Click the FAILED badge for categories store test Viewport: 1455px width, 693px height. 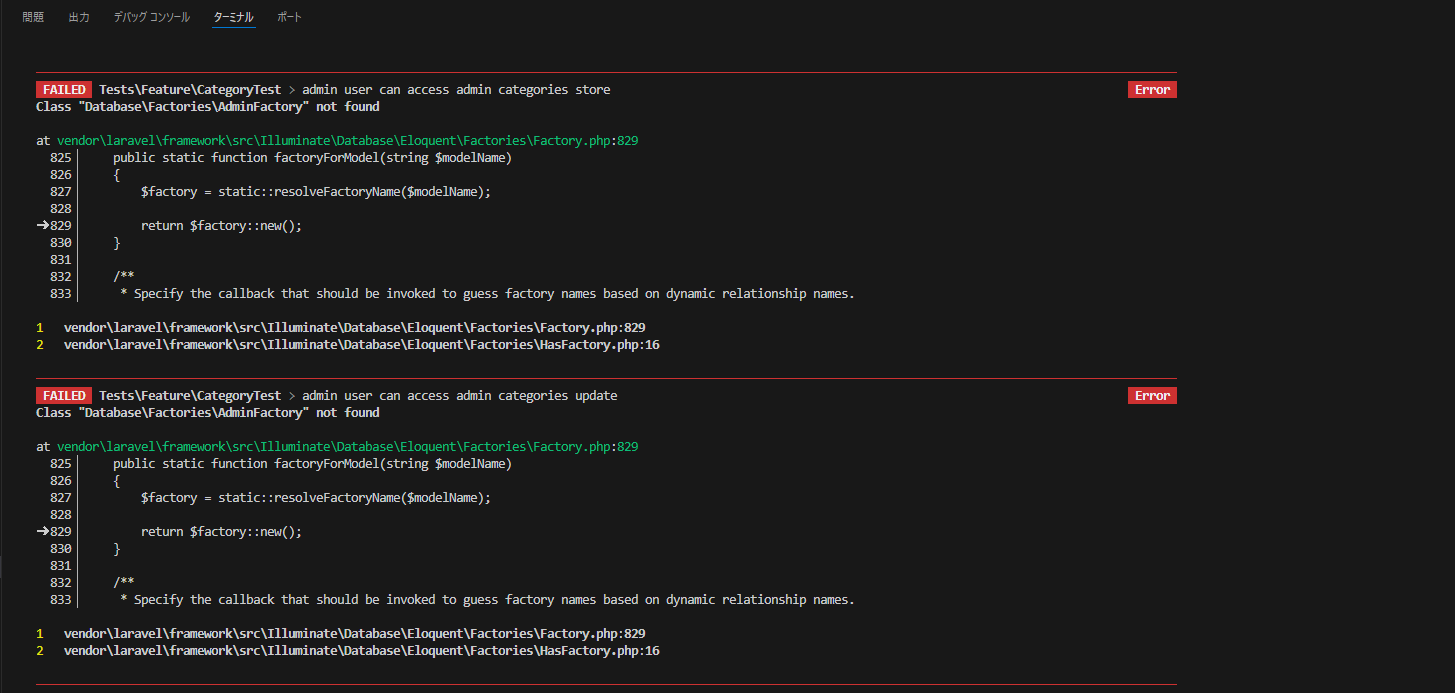coord(64,90)
